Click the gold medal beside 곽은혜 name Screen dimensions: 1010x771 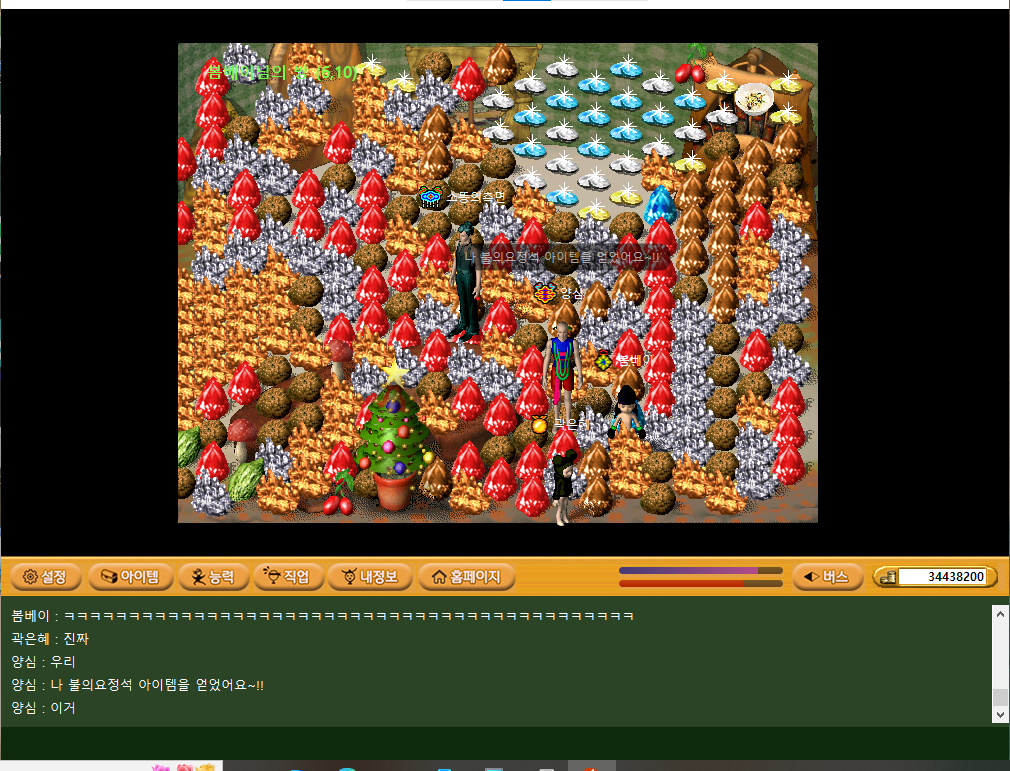539,425
